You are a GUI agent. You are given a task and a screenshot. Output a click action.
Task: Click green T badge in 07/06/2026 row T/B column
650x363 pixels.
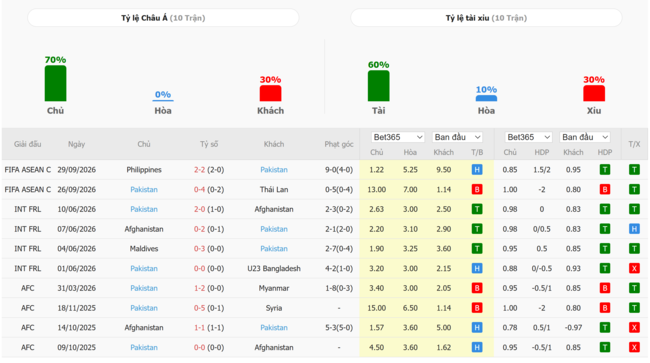click(x=477, y=229)
